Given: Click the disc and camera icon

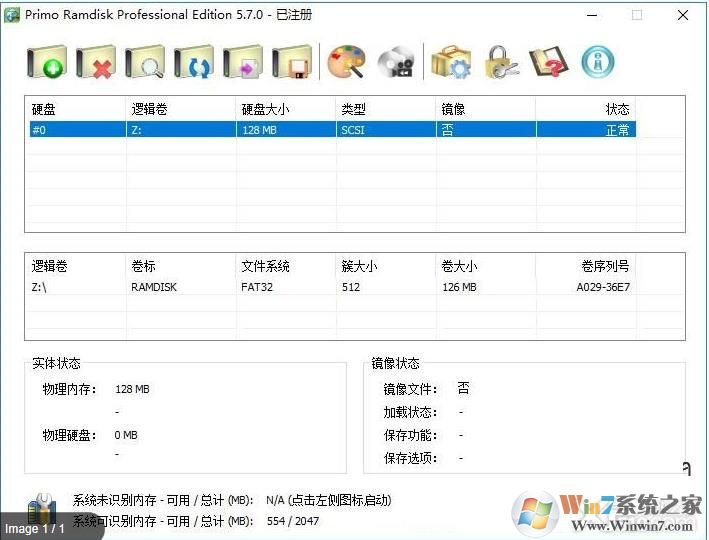Looking at the screenshot, I should pos(396,62).
